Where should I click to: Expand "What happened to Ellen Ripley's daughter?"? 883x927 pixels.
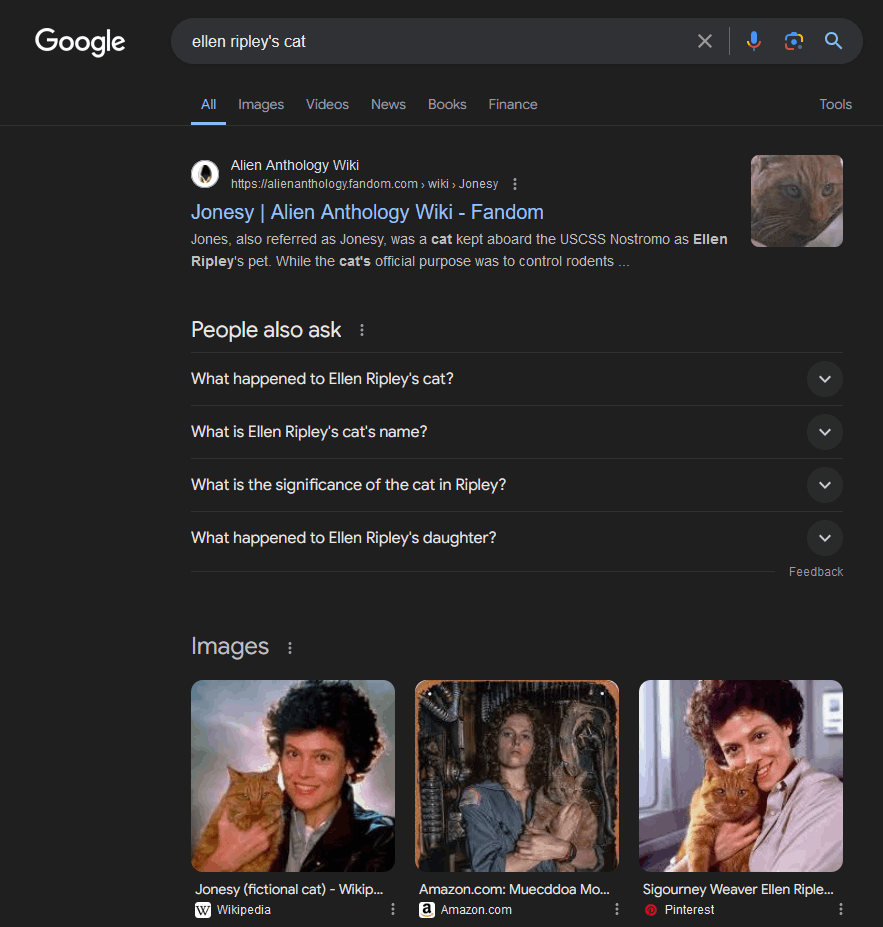[824, 538]
